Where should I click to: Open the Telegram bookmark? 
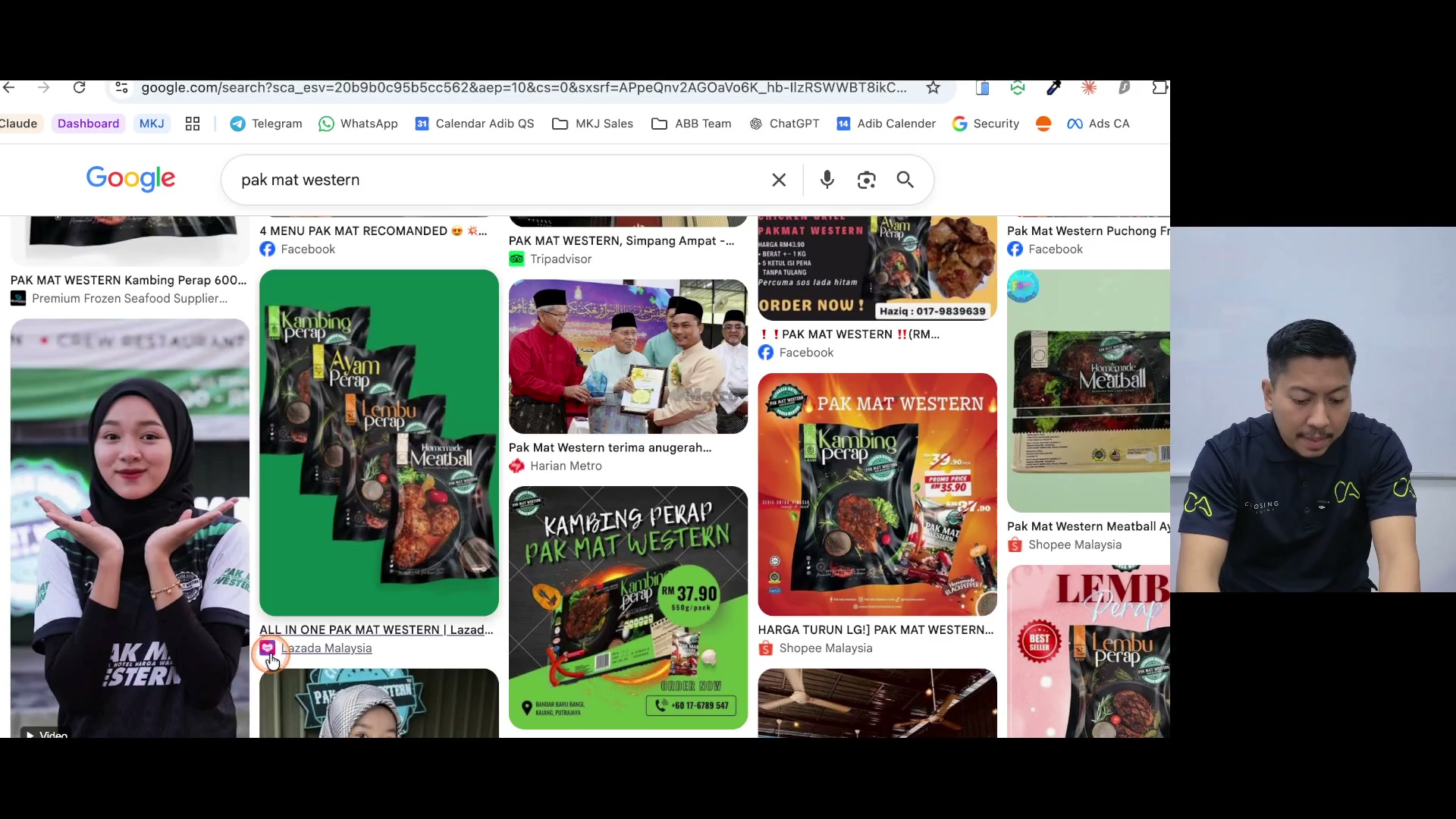[x=266, y=124]
